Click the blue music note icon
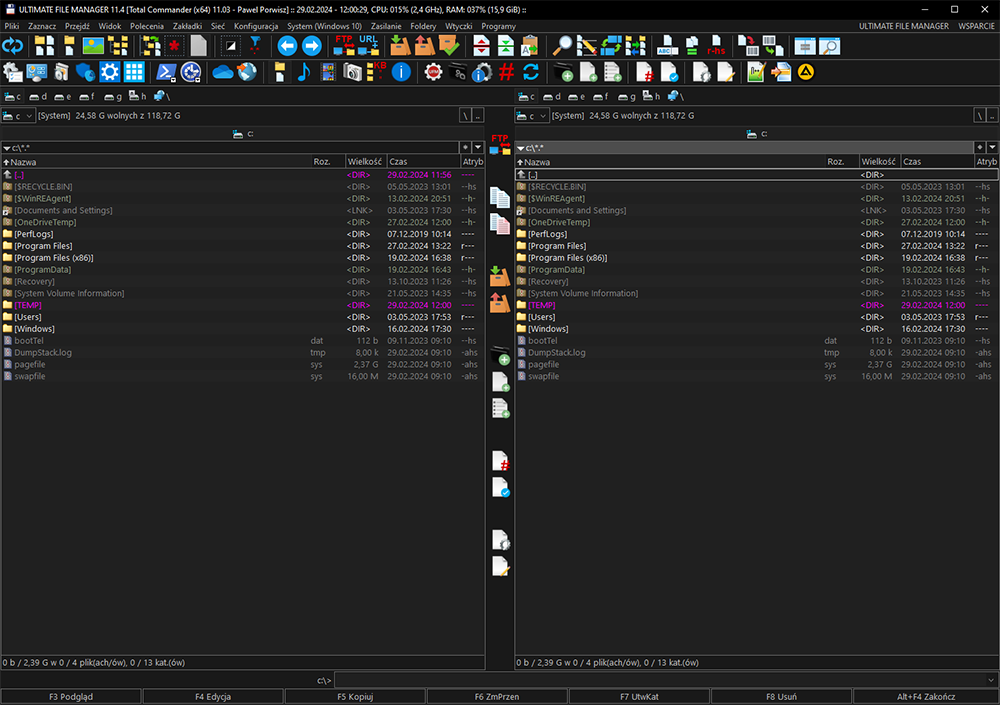This screenshot has width=1000, height=705. [x=304, y=72]
